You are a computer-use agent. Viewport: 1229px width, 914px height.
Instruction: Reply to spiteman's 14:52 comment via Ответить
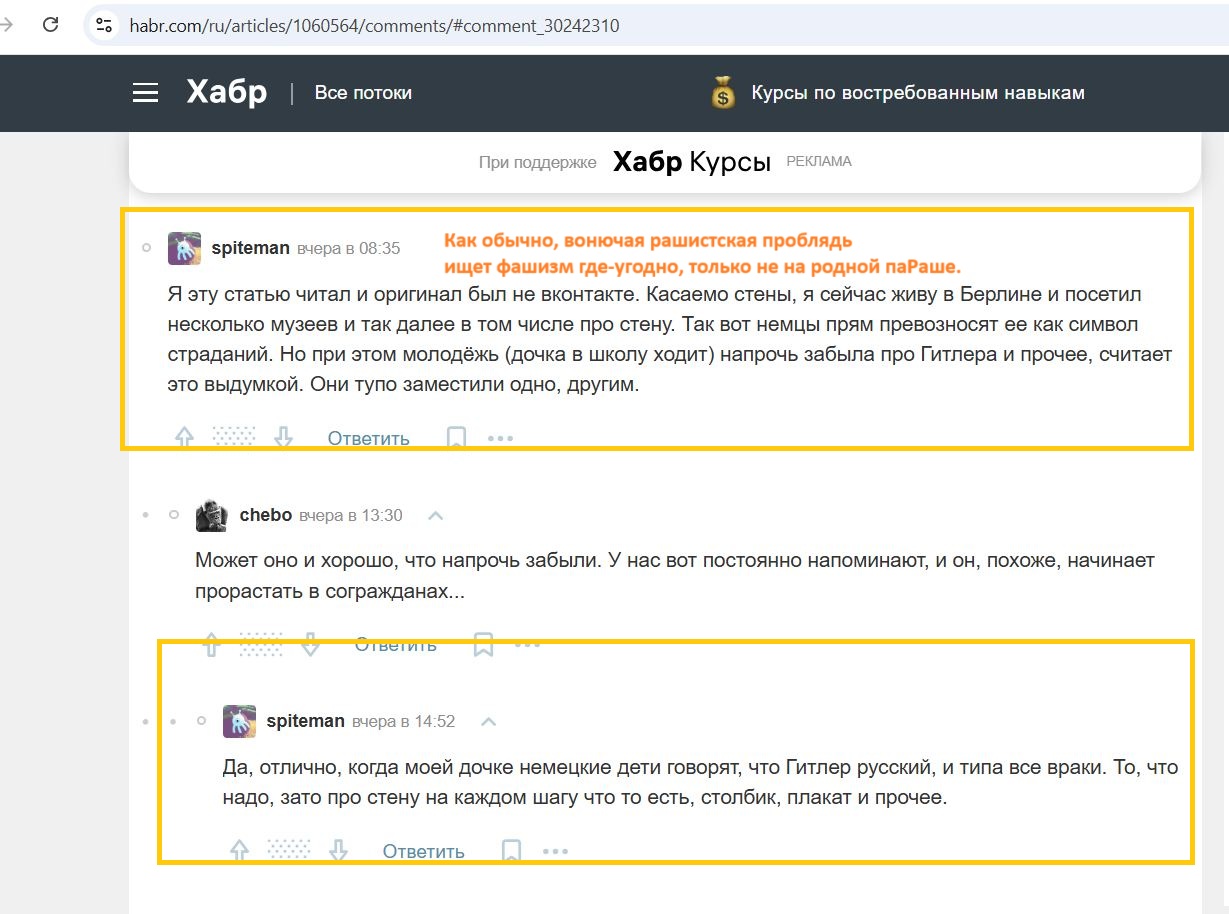click(x=424, y=851)
